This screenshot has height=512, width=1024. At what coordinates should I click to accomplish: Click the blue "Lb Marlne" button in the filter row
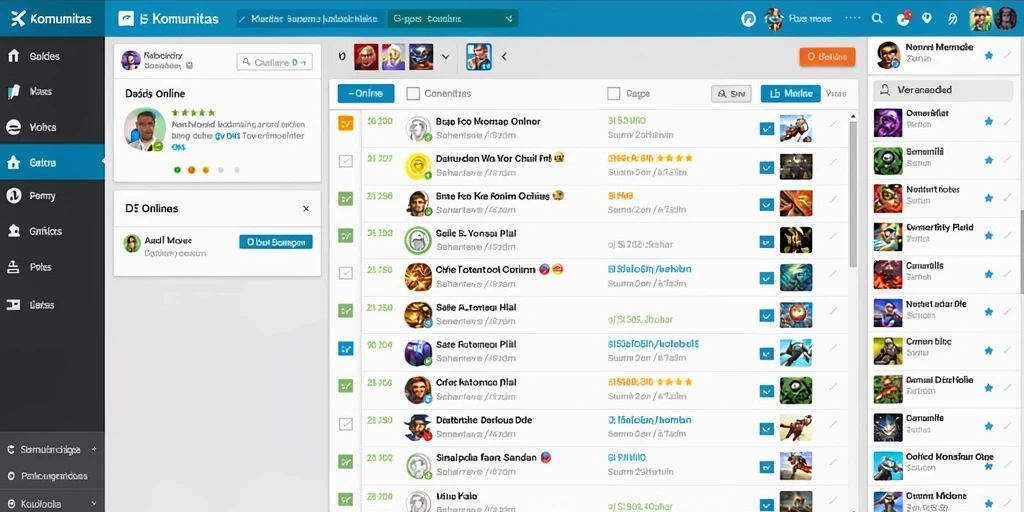[x=790, y=93]
